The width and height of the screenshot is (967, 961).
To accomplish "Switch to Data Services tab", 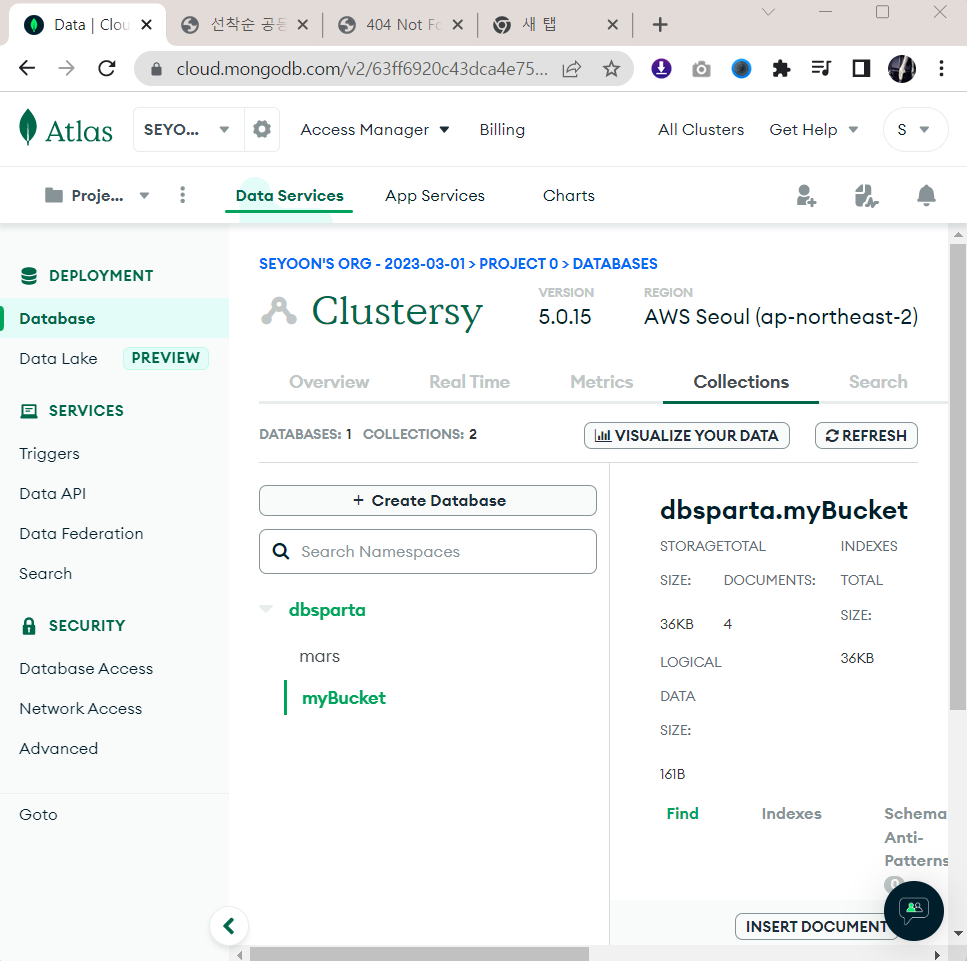I will click(289, 196).
